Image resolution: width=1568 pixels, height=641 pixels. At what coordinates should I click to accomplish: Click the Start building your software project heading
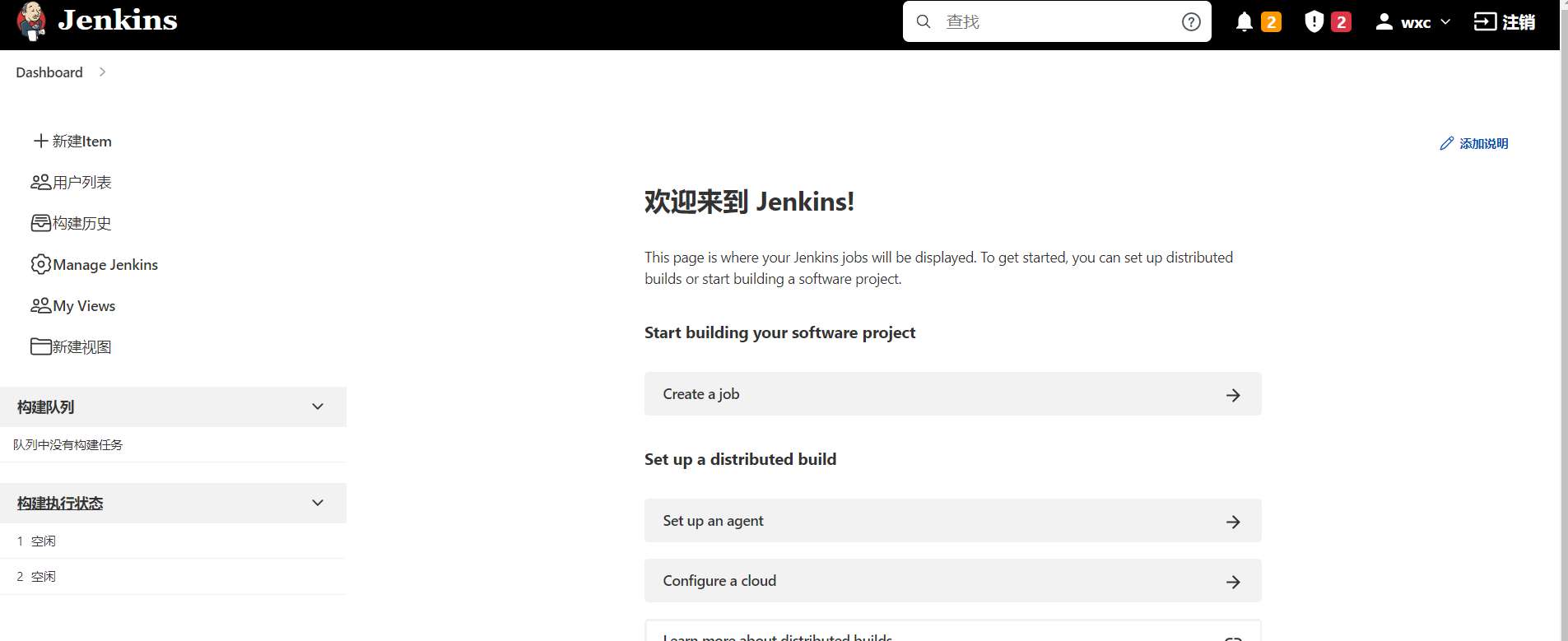780,332
